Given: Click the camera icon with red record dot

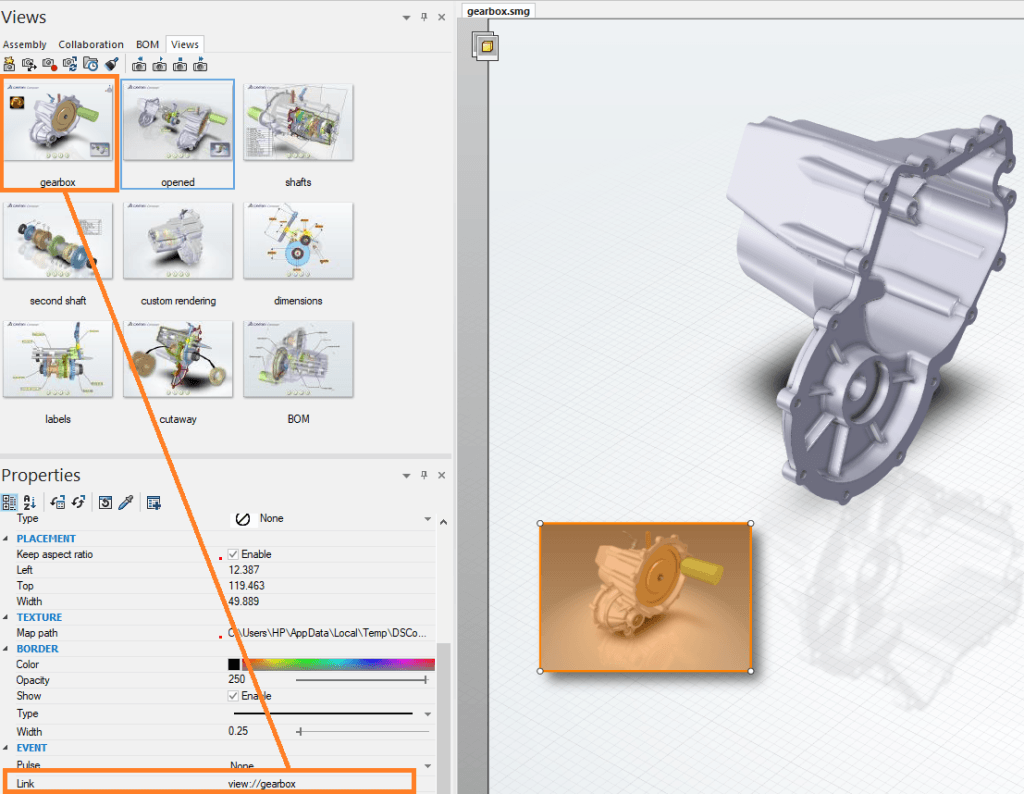Looking at the screenshot, I should coord(49,64).
